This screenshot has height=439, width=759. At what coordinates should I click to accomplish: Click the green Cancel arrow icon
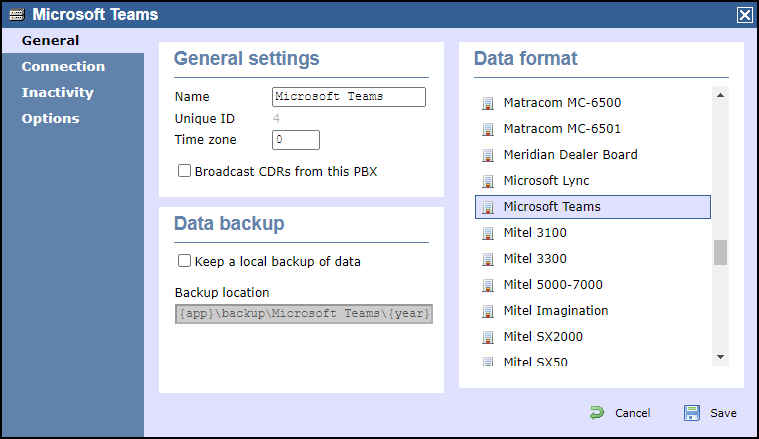point(597,413)
